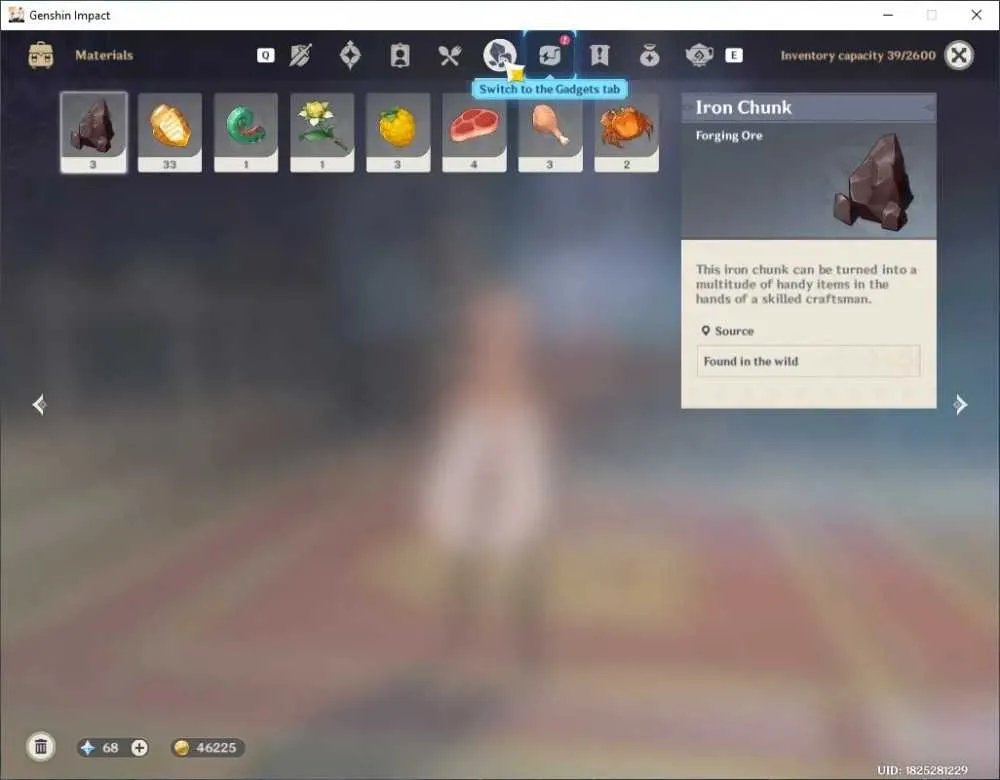Open the trash can to destroy items
This screenshot has height=780, width=1000.
[x=41, y=747]
